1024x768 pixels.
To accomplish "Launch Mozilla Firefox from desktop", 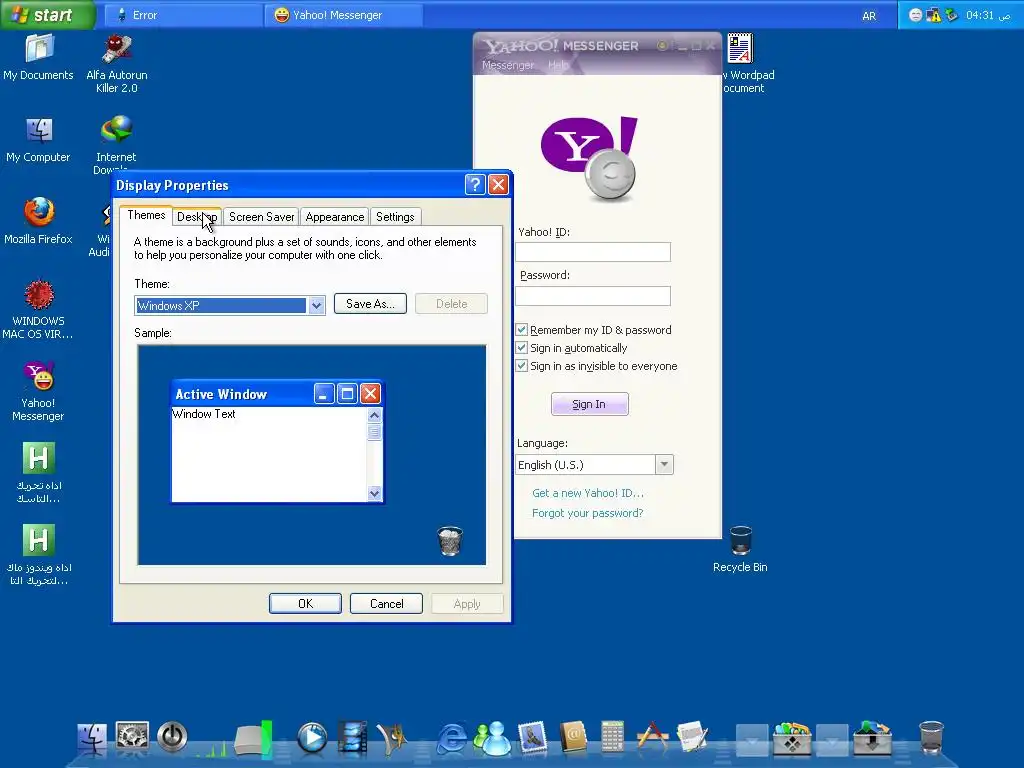I will tap(39, 221).
